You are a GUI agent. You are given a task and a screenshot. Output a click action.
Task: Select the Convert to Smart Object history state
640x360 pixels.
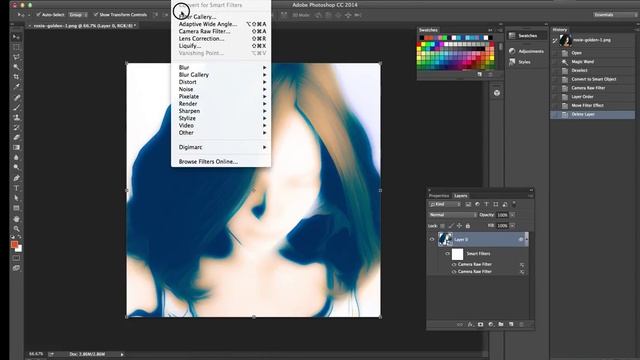(593, 79)
